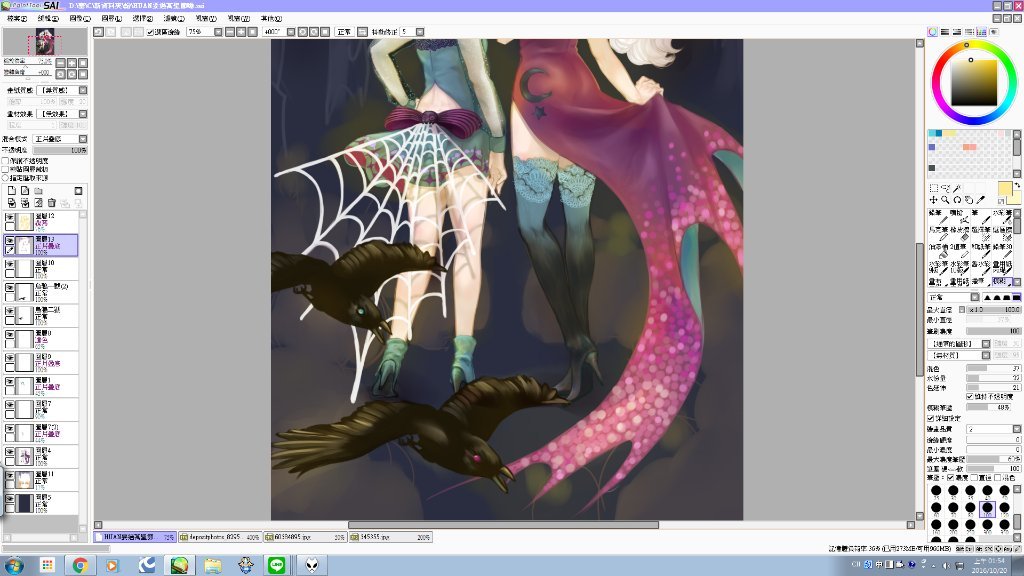Switch to the 60184895.jpg document tab

304,537
